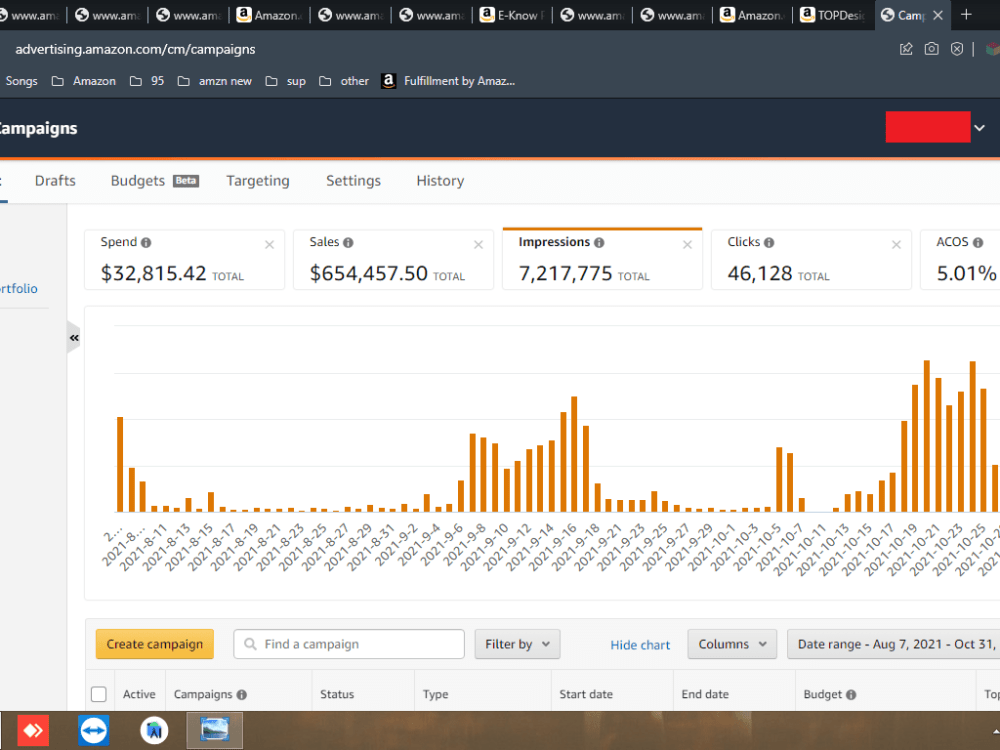Screen dimensions: 1000x750
Task: Click the share page icon in address bar
Action: [906, 49]
